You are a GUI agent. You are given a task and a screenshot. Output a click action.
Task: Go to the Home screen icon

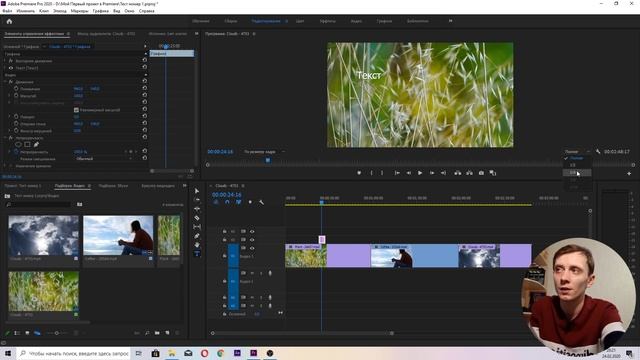[x=9, y=21]
